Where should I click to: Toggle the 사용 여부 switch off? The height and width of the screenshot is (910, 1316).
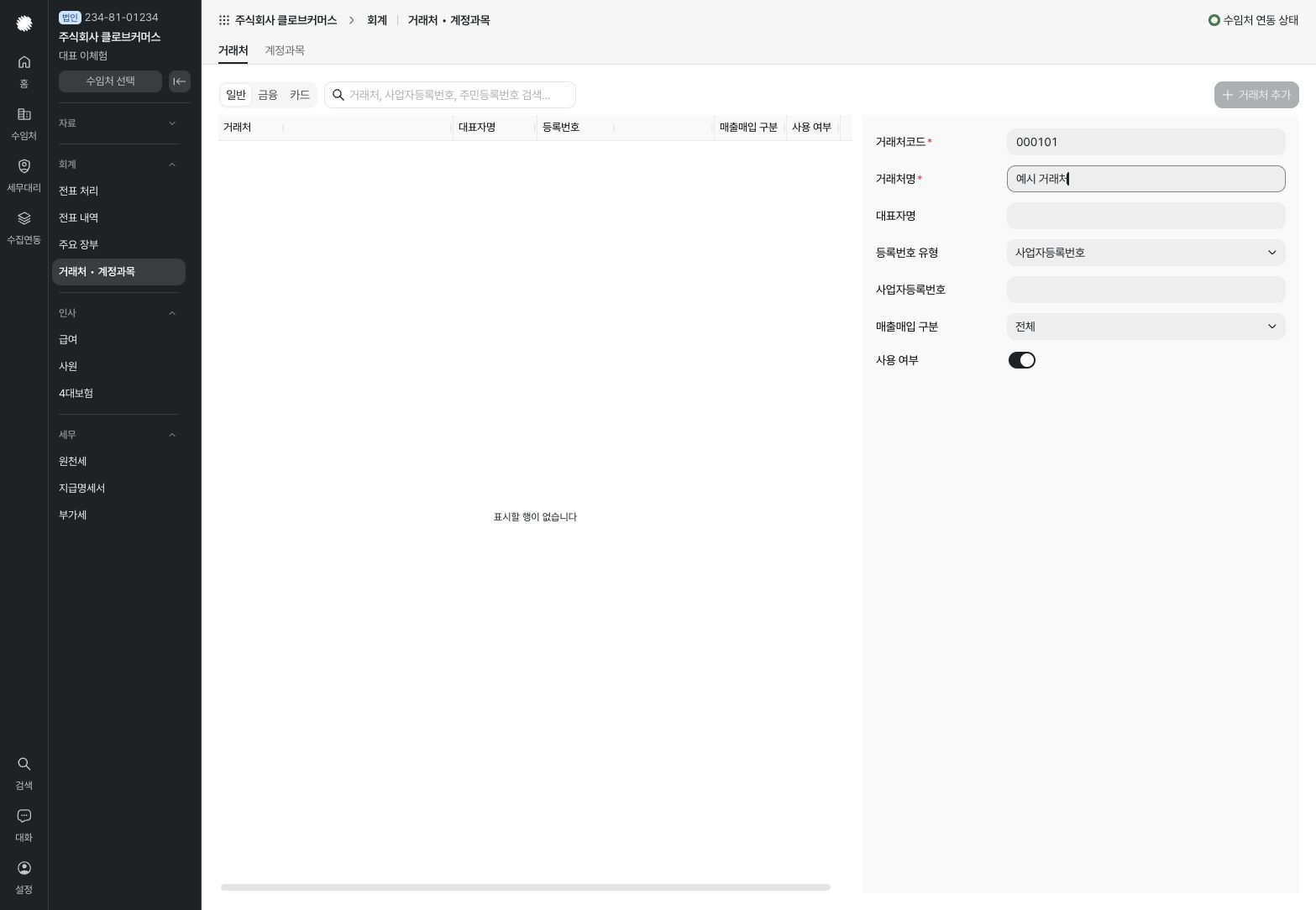pos(1022,360)
